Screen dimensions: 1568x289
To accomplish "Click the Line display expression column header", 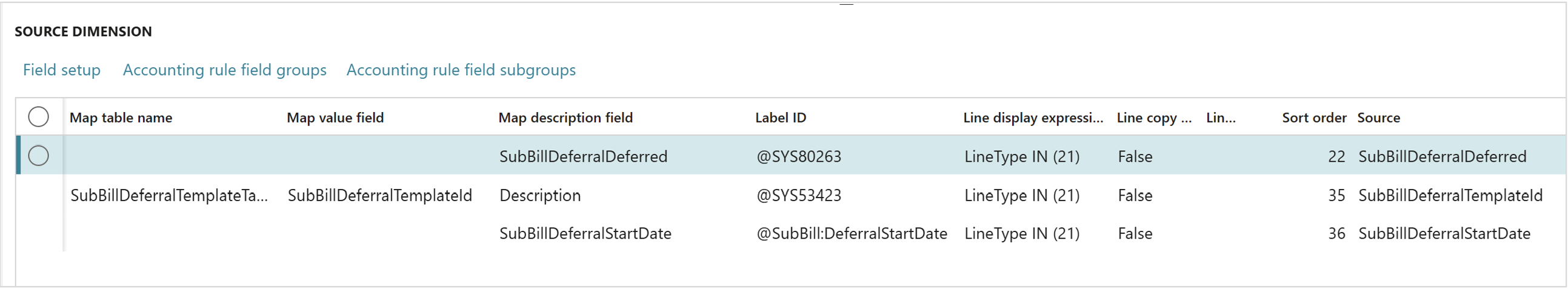I will coord(1033,118).
